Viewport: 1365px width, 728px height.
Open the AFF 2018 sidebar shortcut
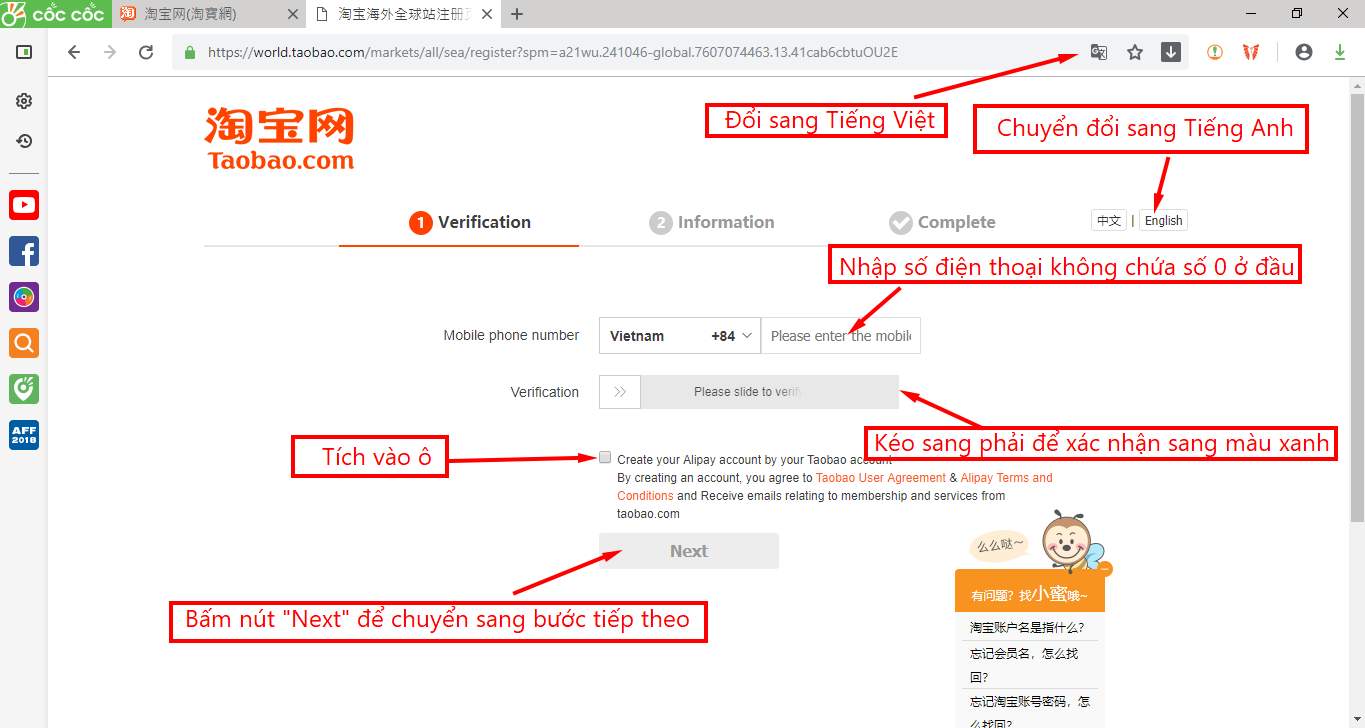coord(24,435)
